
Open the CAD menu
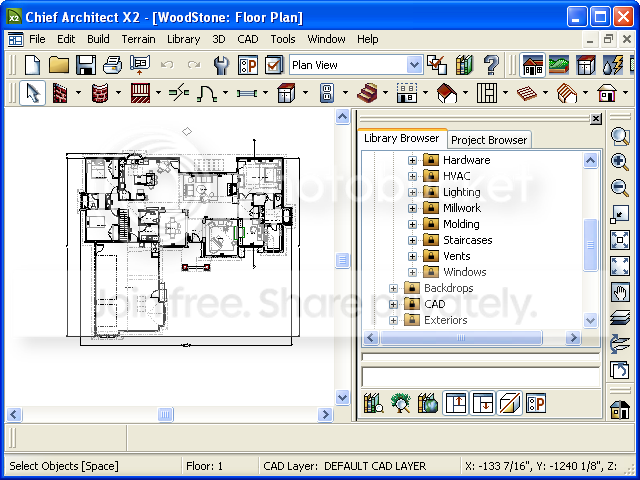point(248,39)
